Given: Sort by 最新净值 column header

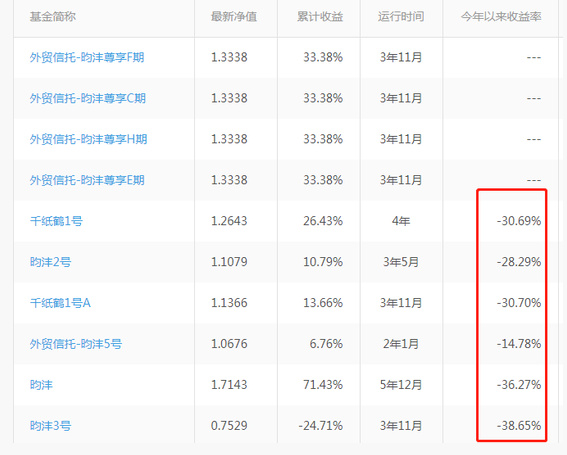Looking at the screenshot, I should [234, 17].
